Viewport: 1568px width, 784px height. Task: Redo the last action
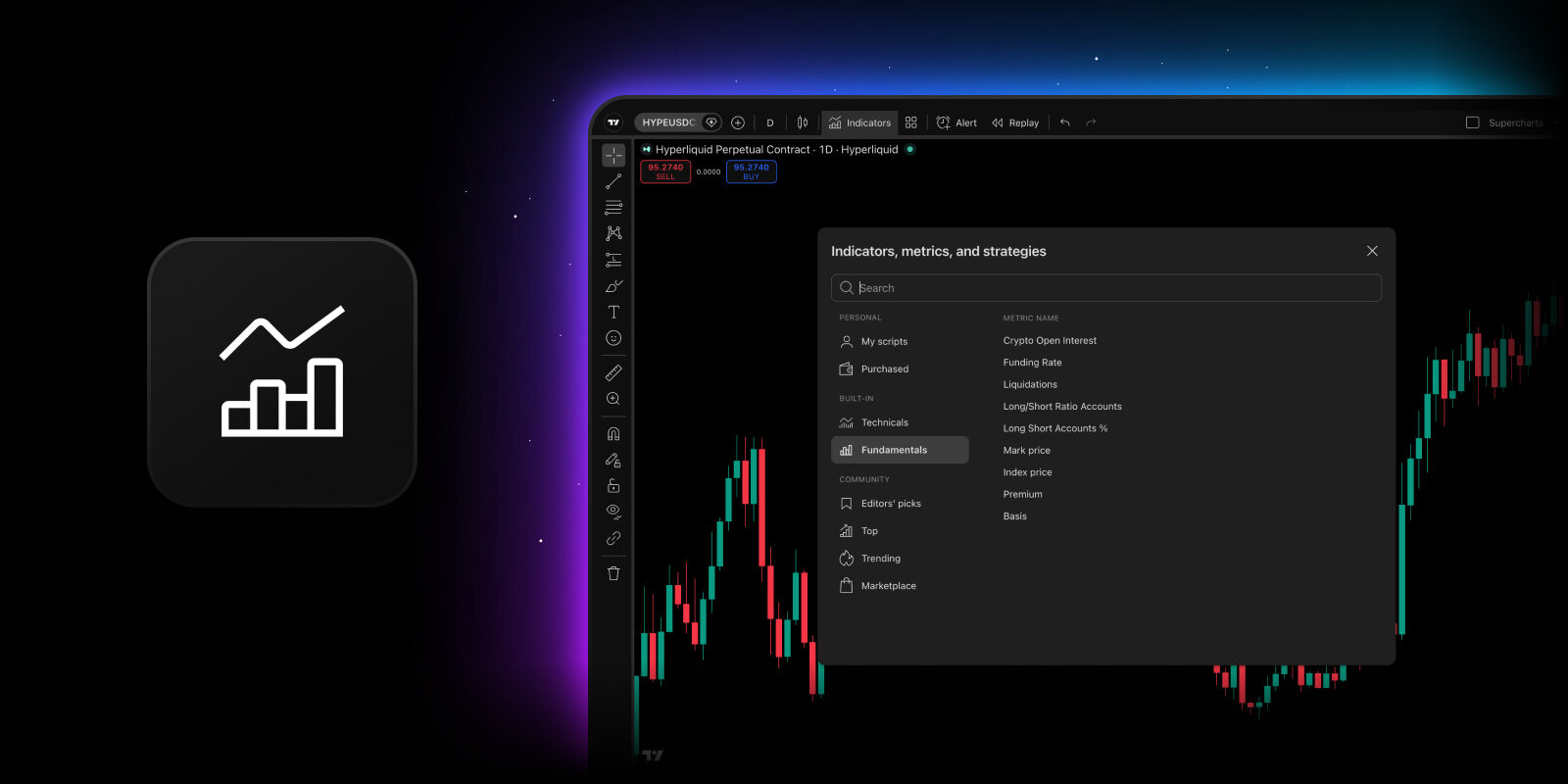click(1091, 122)
